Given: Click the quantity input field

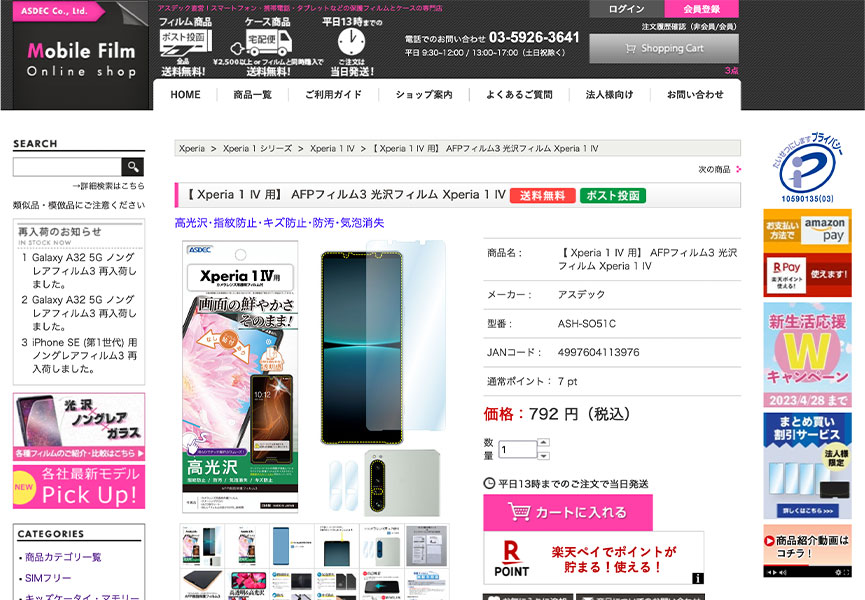Looking at the screenshot, I should click(x=517, y=449).
